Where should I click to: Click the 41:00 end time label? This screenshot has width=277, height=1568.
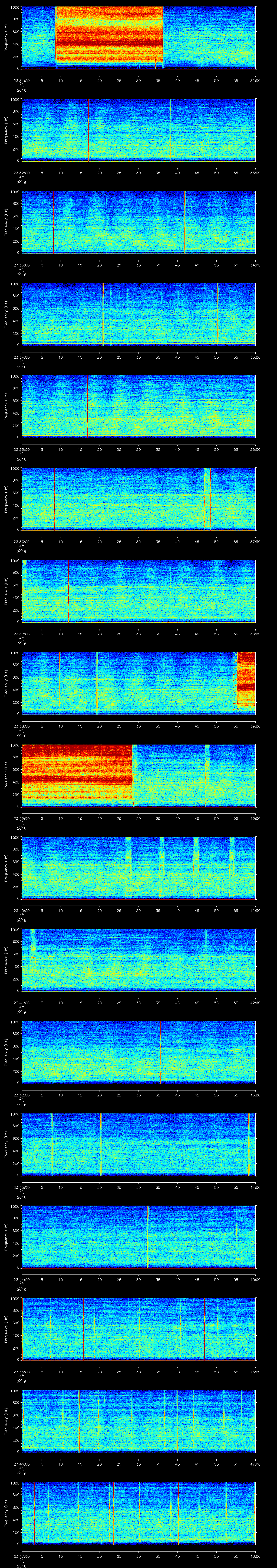[255, 910]
